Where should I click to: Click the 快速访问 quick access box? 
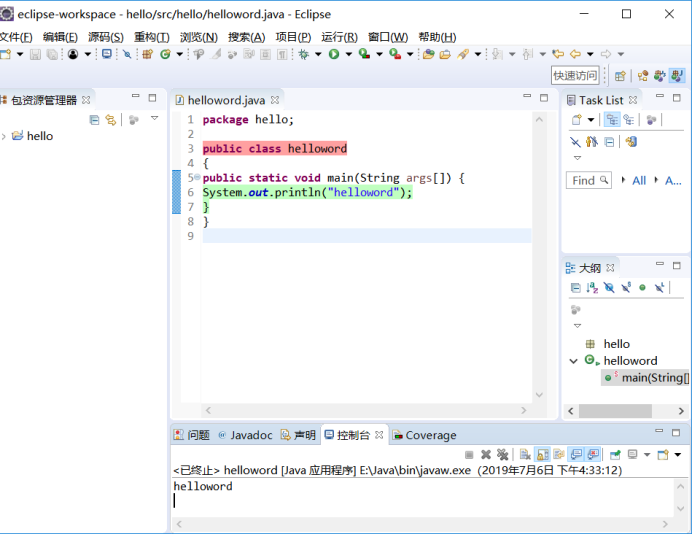[x=575, y=75]
